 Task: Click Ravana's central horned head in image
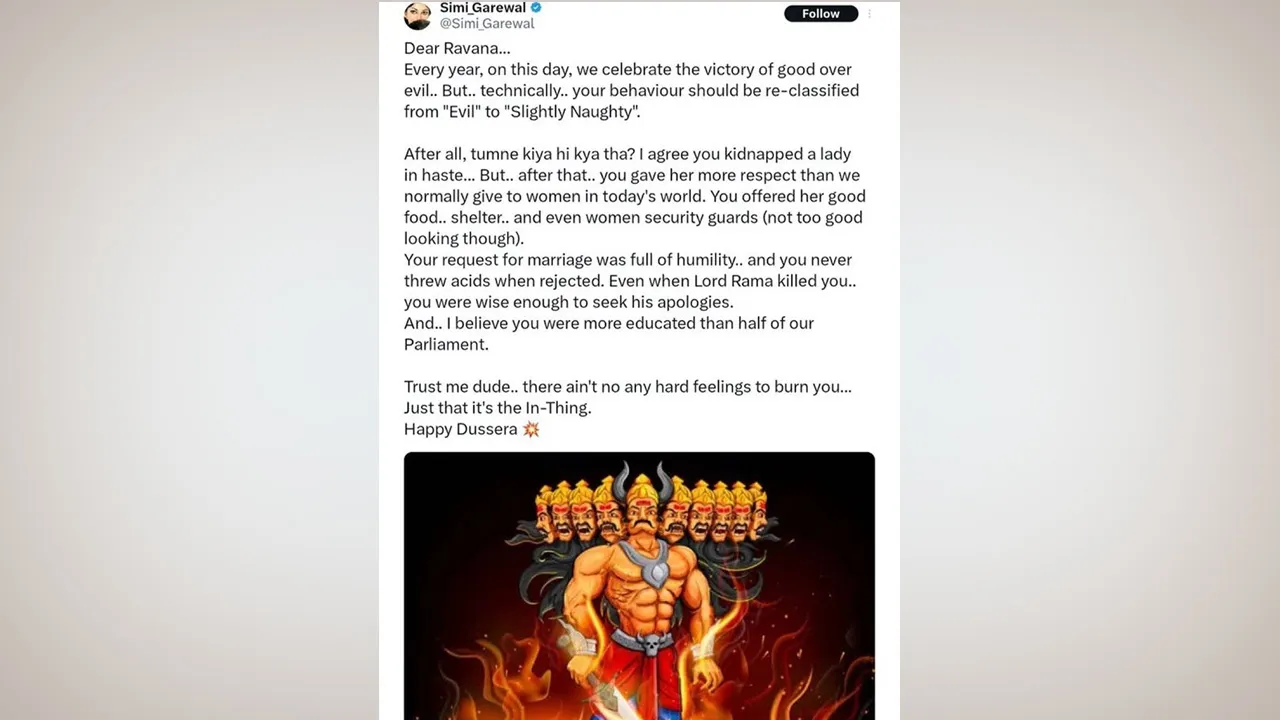pos(639,499)
